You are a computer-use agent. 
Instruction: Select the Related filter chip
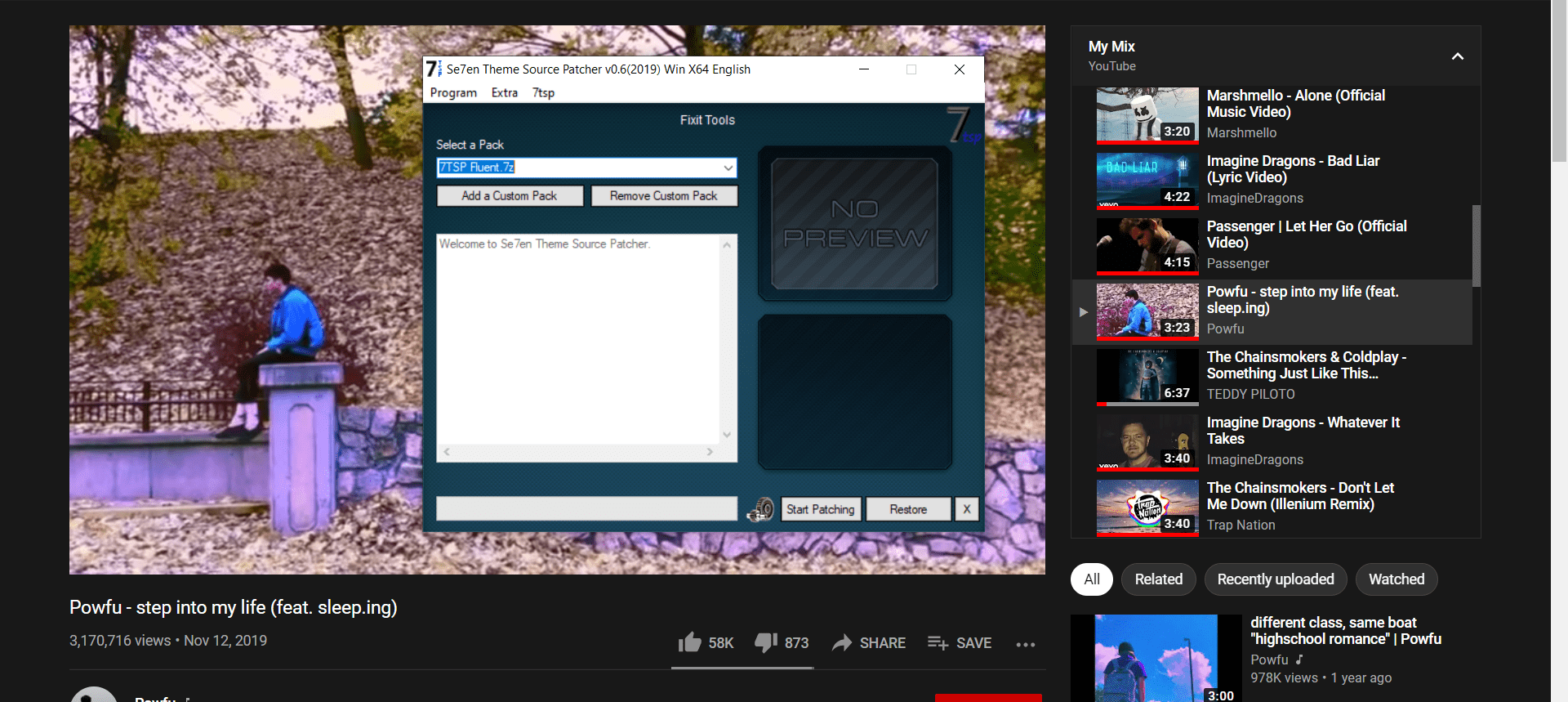pos(1159,579)
